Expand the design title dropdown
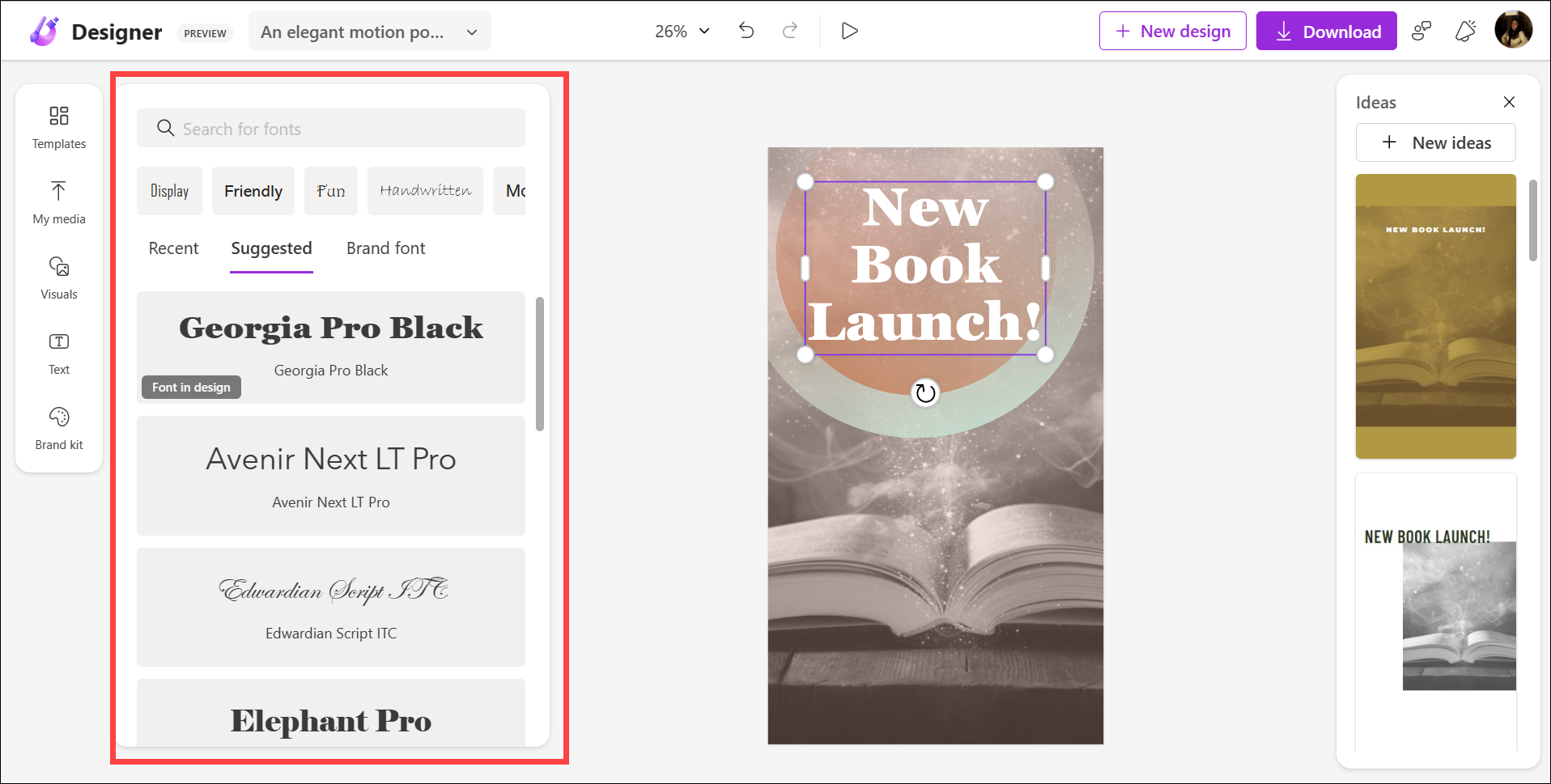 [x=470, y=32]
